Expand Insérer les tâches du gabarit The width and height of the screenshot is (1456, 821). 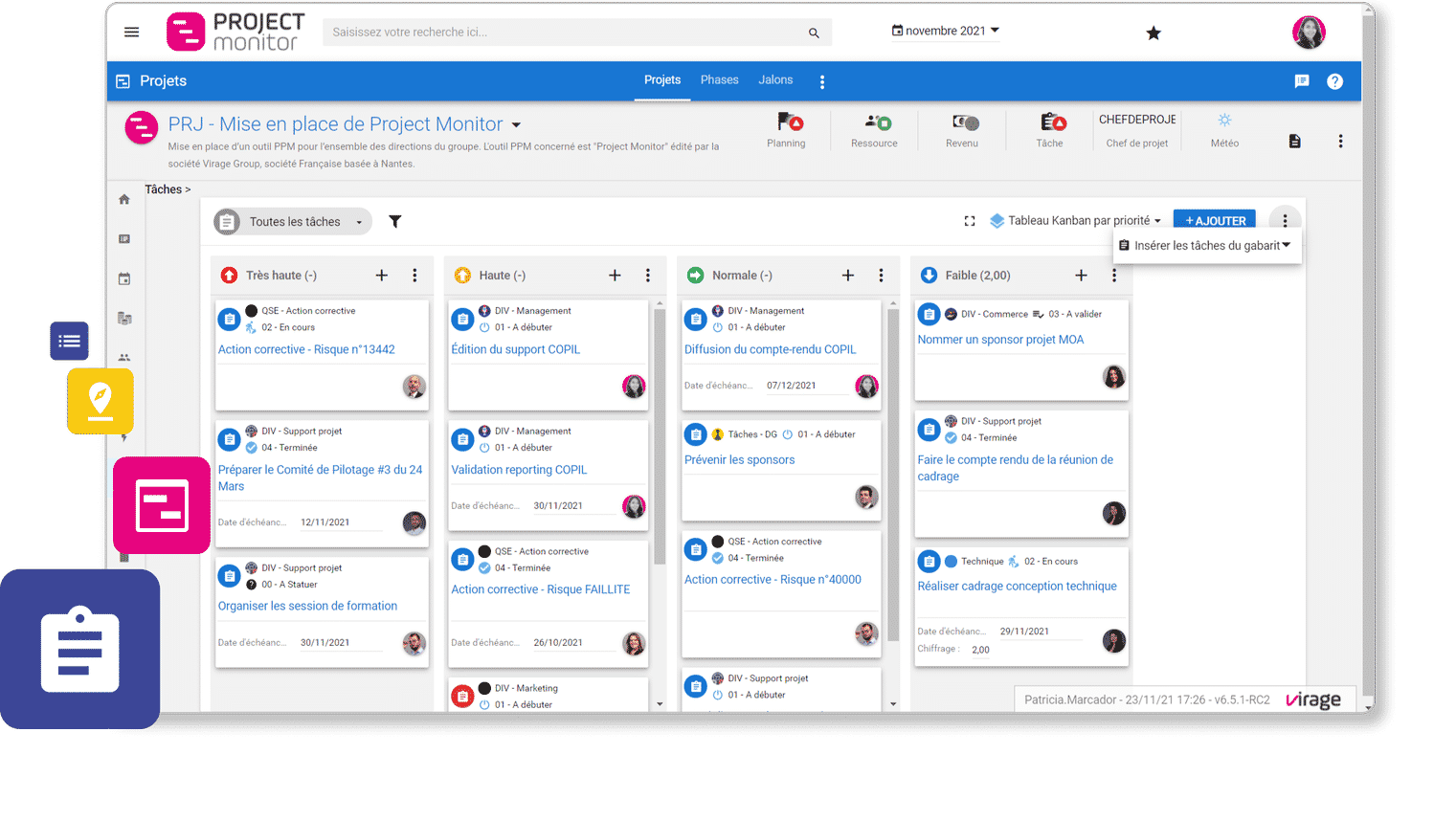click(x=1207, y=246)
